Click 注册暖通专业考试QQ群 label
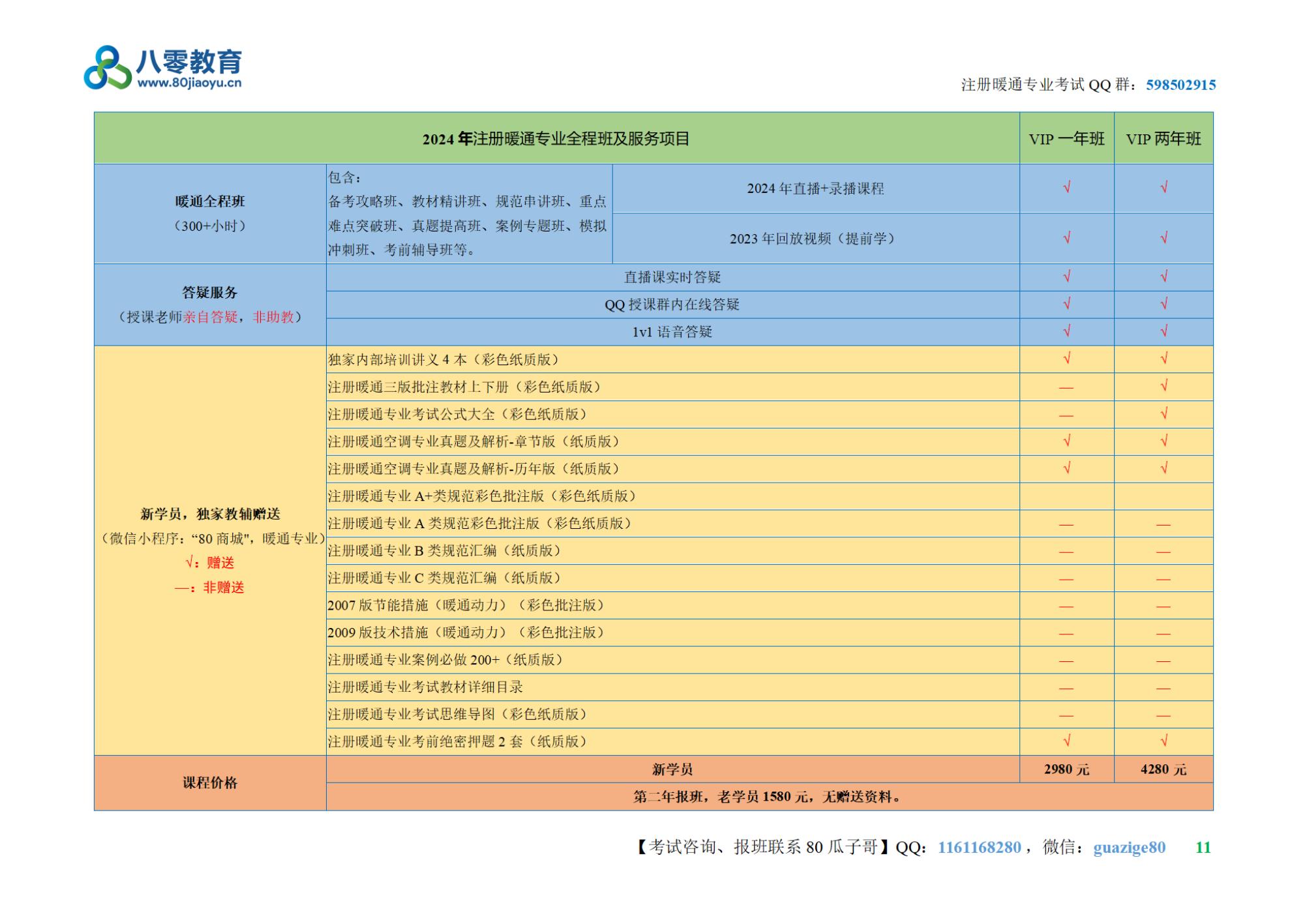The image size is (1307, 924). point(1049,85)
